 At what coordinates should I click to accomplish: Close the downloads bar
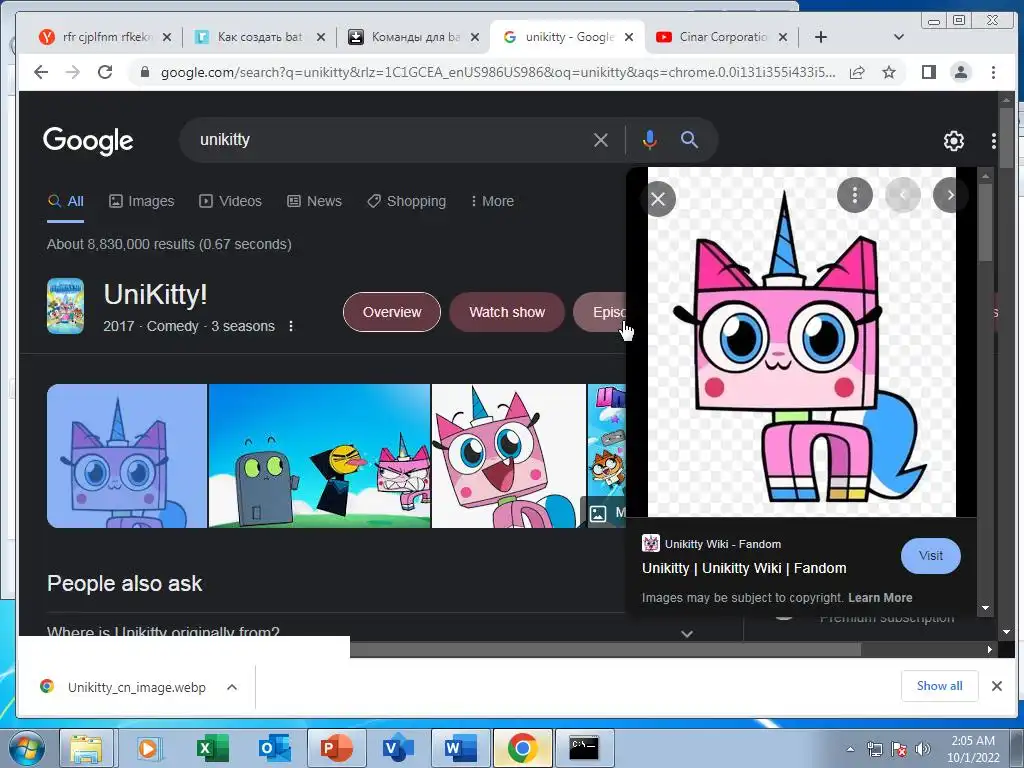coord(997,686)
